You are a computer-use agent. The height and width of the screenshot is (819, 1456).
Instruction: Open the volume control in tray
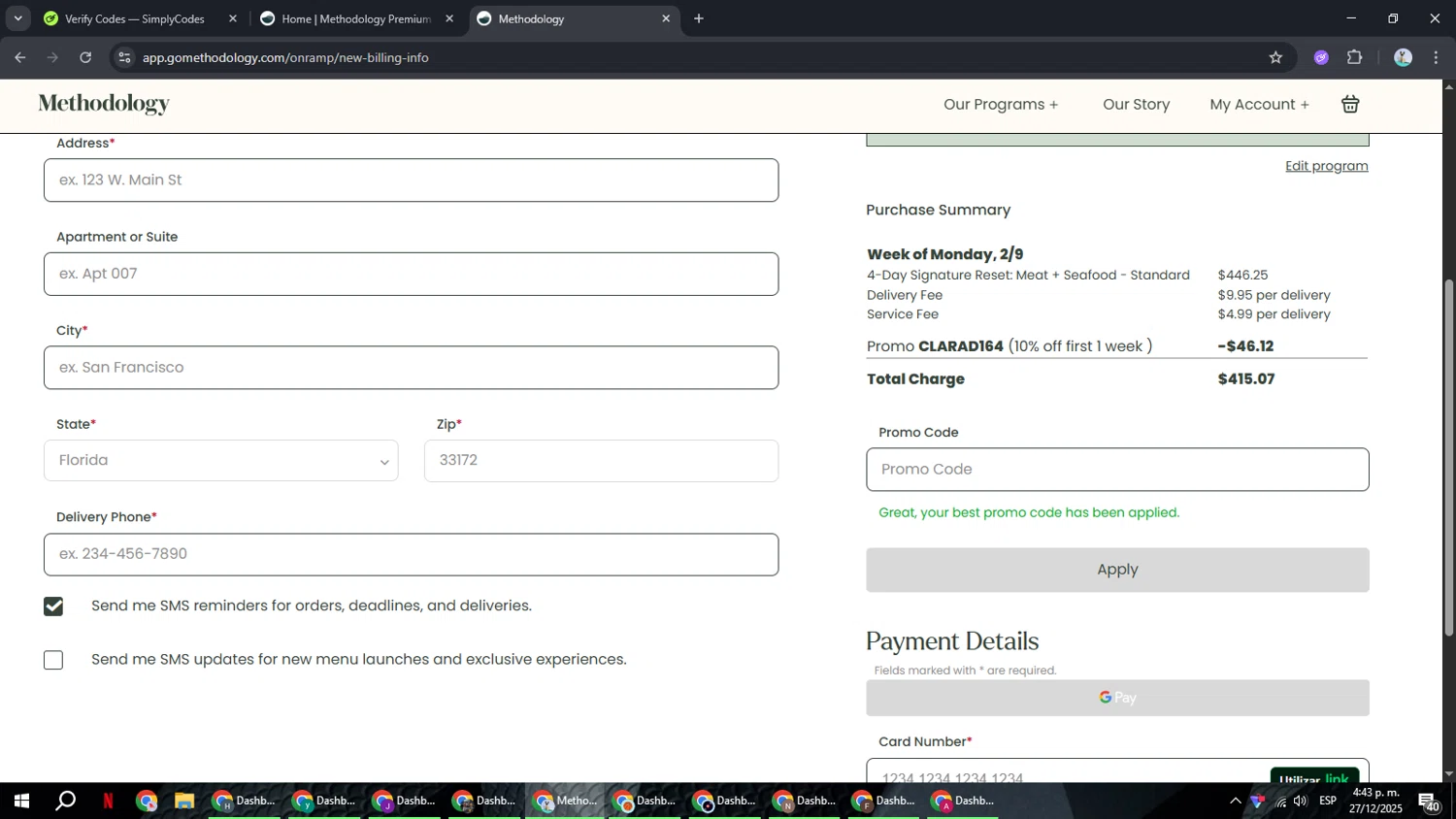point(1300,801)
